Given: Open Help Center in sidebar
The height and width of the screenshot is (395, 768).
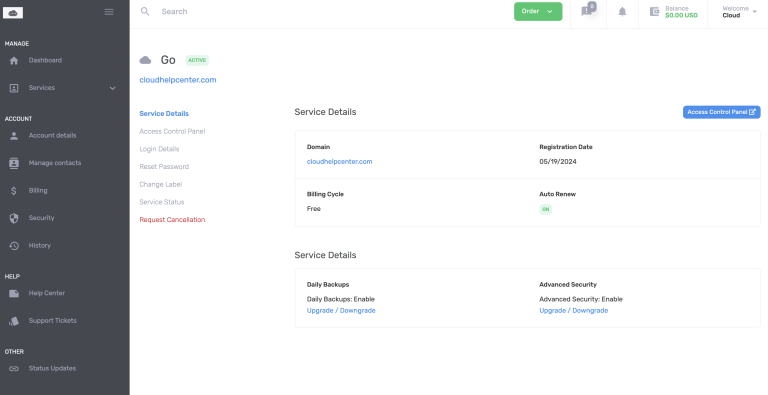Looking at the screenshot, I should pos(47,293).
